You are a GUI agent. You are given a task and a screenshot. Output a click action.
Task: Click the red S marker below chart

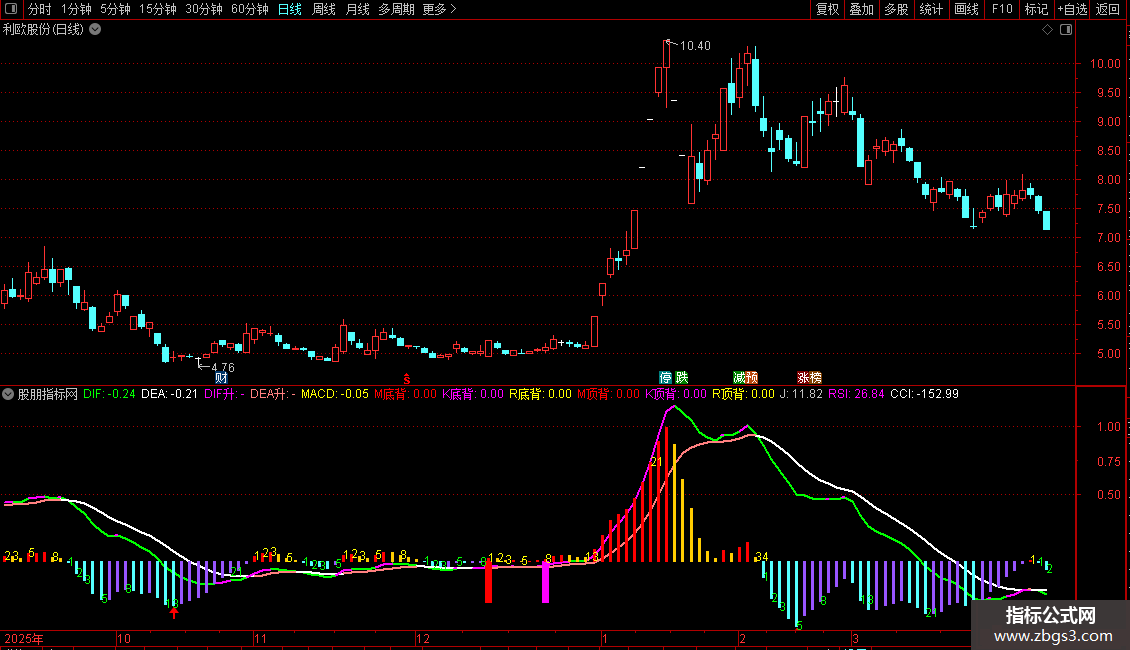[x=406, y=379]
